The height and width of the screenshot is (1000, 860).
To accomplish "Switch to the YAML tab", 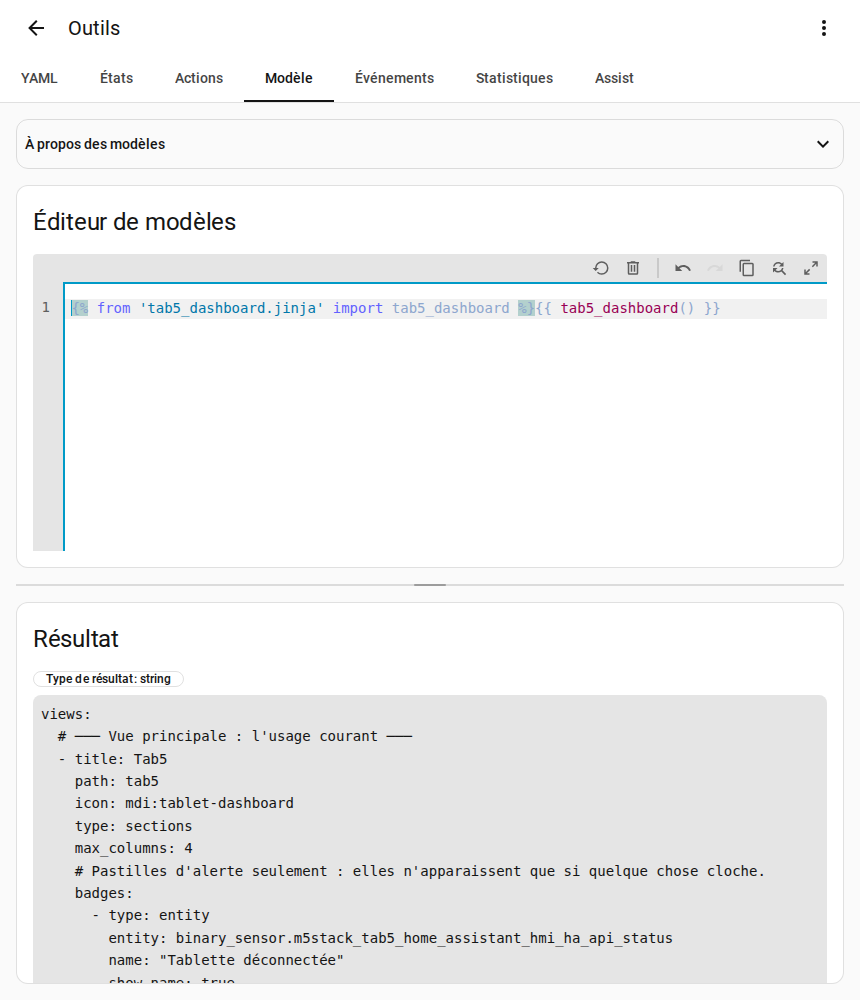I will coord(39,78).
